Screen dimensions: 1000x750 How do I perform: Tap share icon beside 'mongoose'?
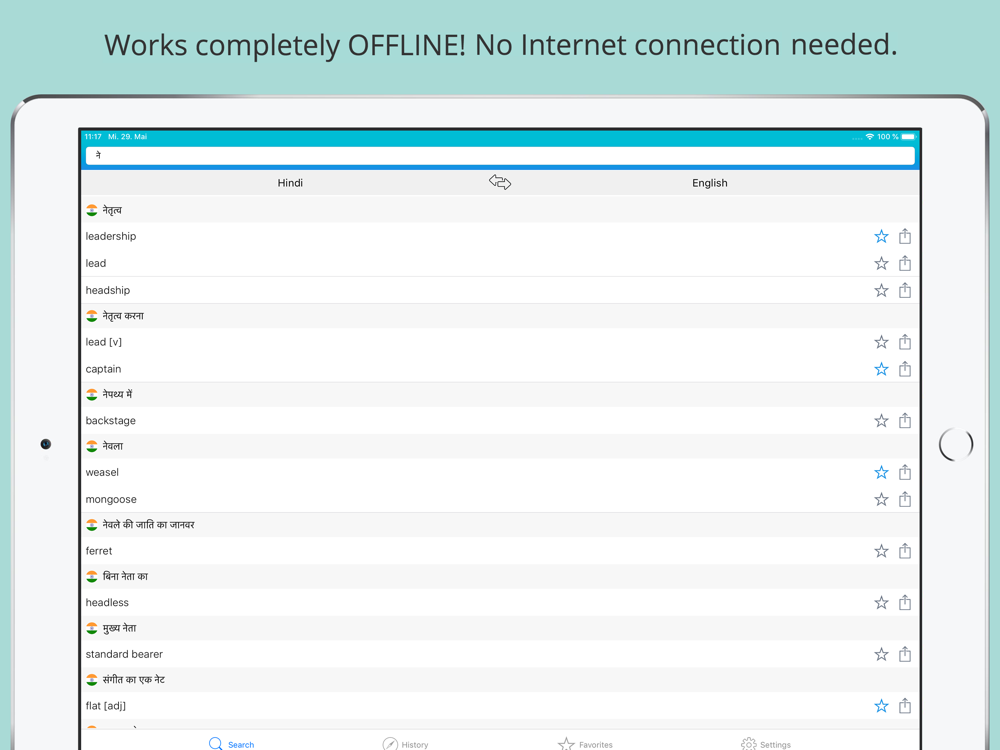coord(905,499)
